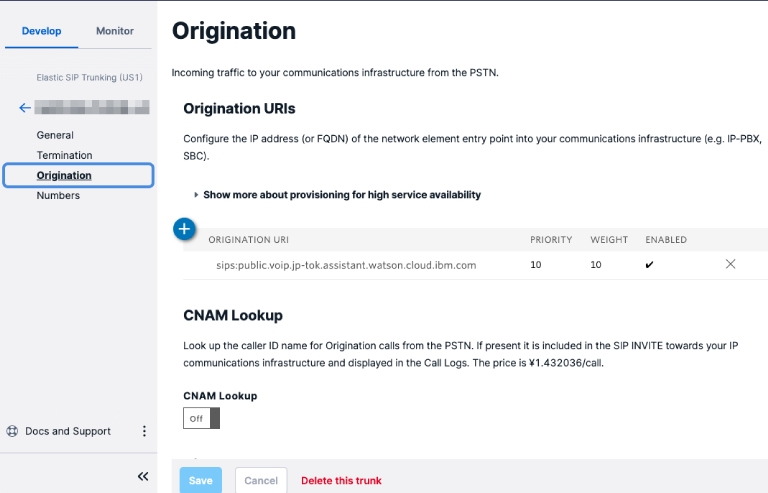Screen dimensions: 768x493
Task: Open Termination settings in sidebar
Action: 64,155
